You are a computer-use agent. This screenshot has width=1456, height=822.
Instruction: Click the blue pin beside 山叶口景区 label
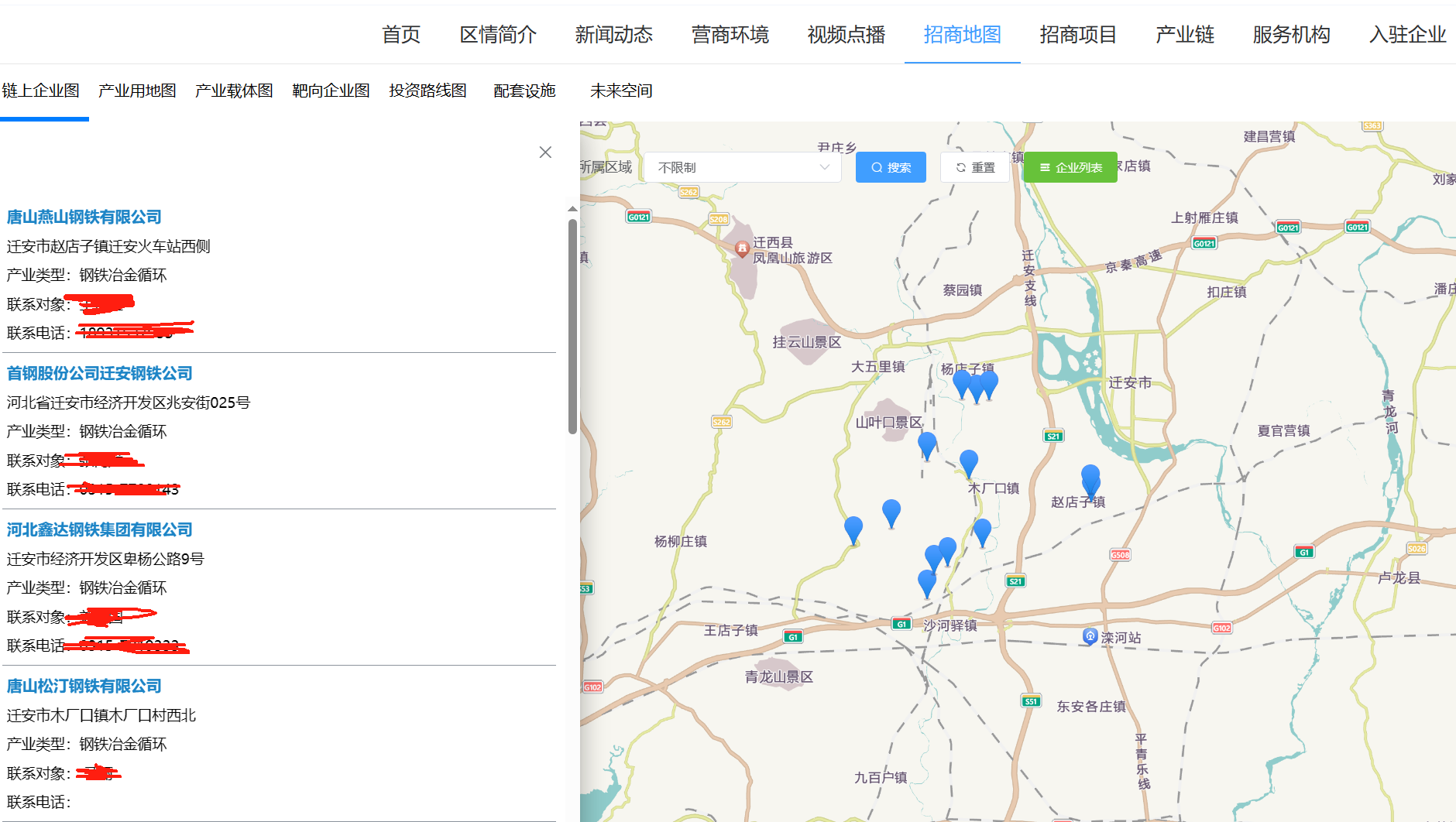pos(927,445)
